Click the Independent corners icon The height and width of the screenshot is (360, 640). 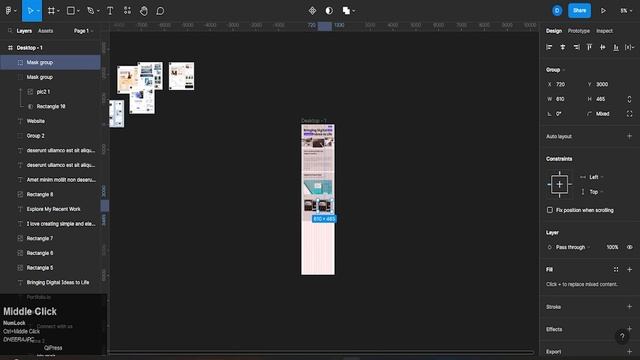pyautogui.click(x=629, y=114)
